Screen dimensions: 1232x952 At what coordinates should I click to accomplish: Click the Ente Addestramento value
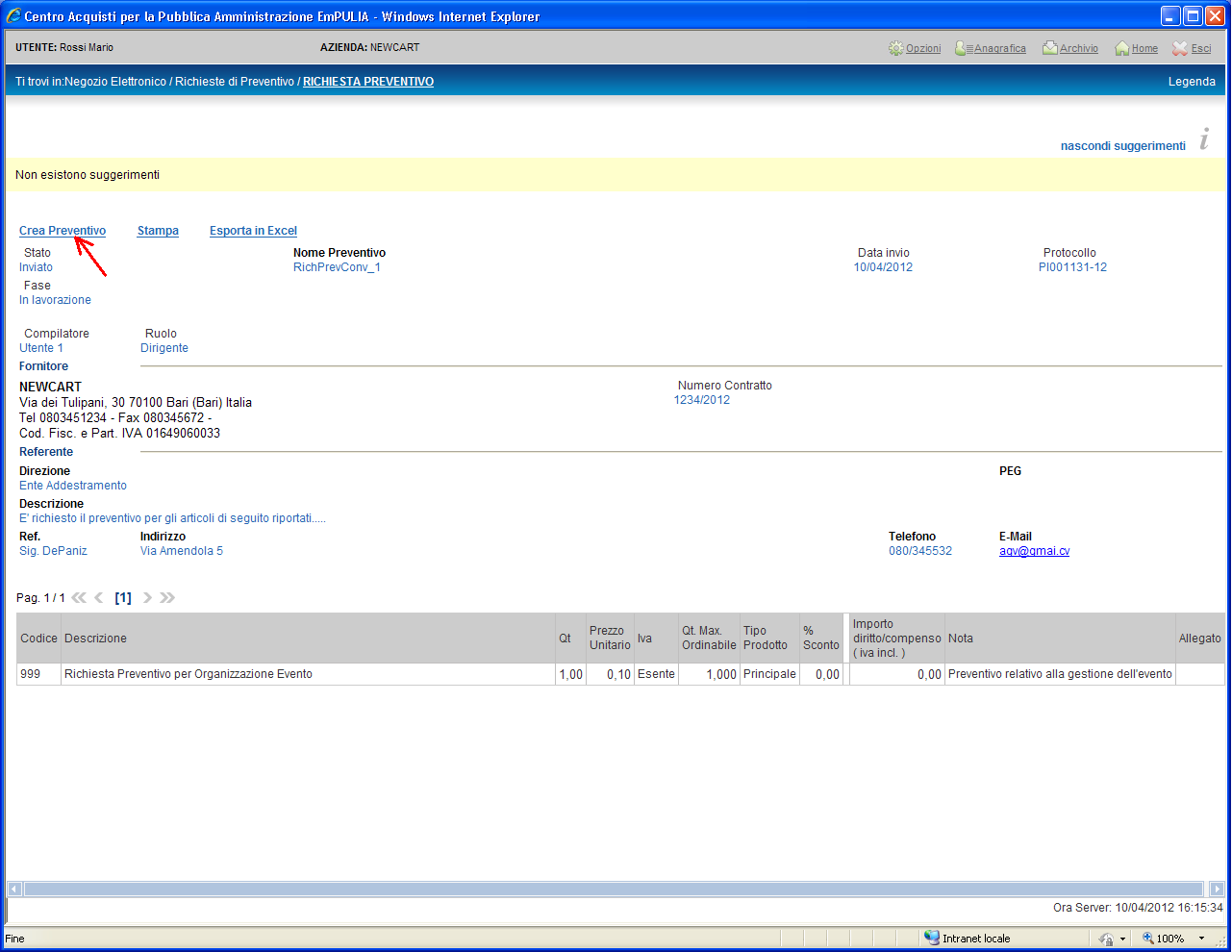pyautogui.click(x=73, y=486)
